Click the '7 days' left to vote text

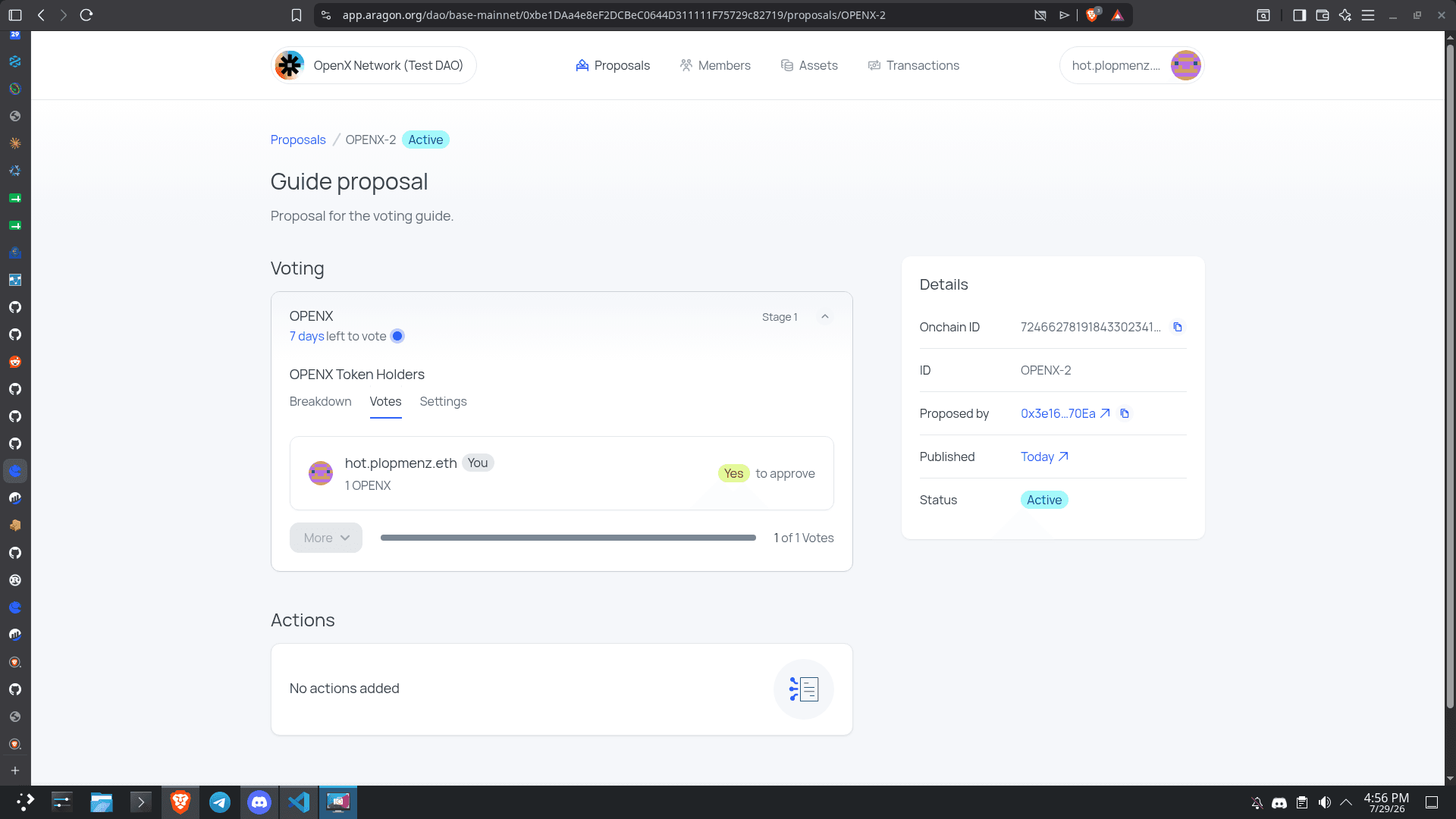point(306,336)
